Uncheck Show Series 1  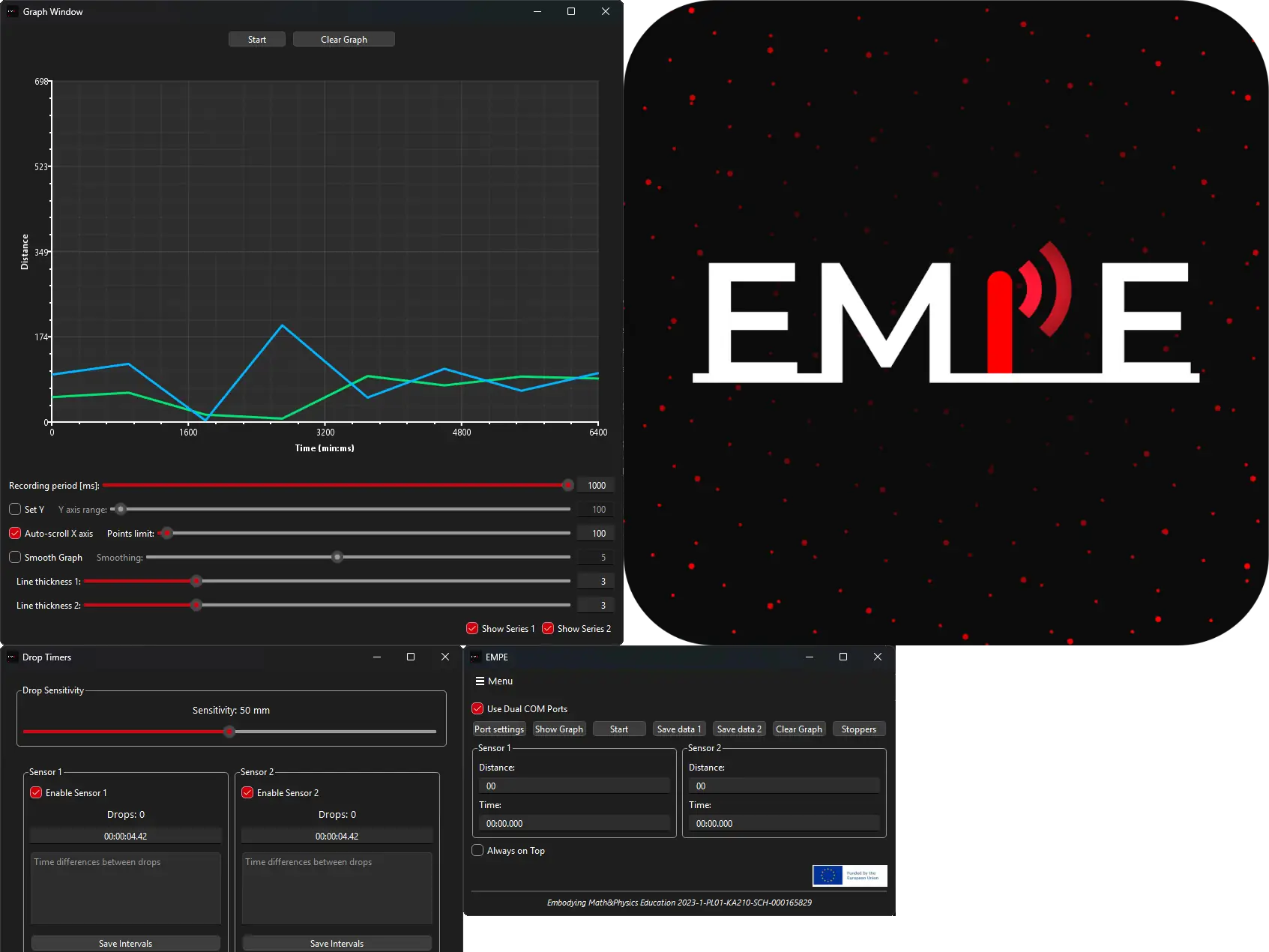click(x=471, y=628)
